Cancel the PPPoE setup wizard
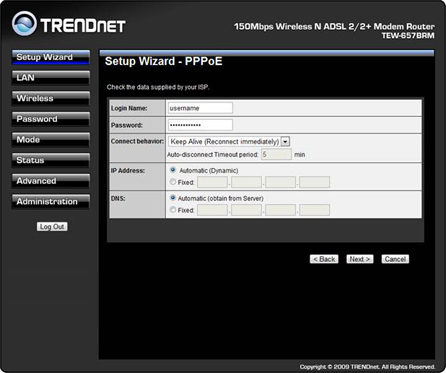Image resolution: width=446 pixels, height=373 pixels. pyautogui.click(x=395, y=259)
